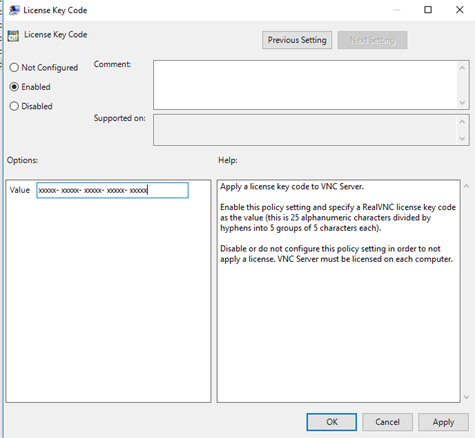Confirm with the OK button
This screenshot has height=438, width=475.
pos(332,422)
